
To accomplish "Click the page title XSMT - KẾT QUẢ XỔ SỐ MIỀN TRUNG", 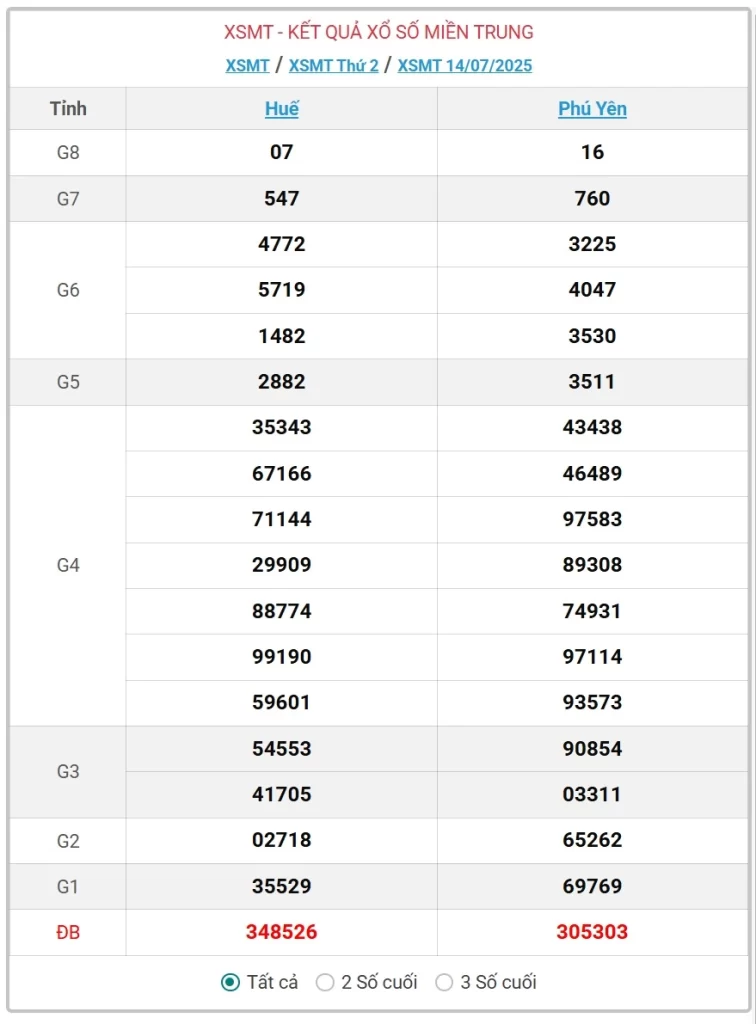I will (378, 32).
